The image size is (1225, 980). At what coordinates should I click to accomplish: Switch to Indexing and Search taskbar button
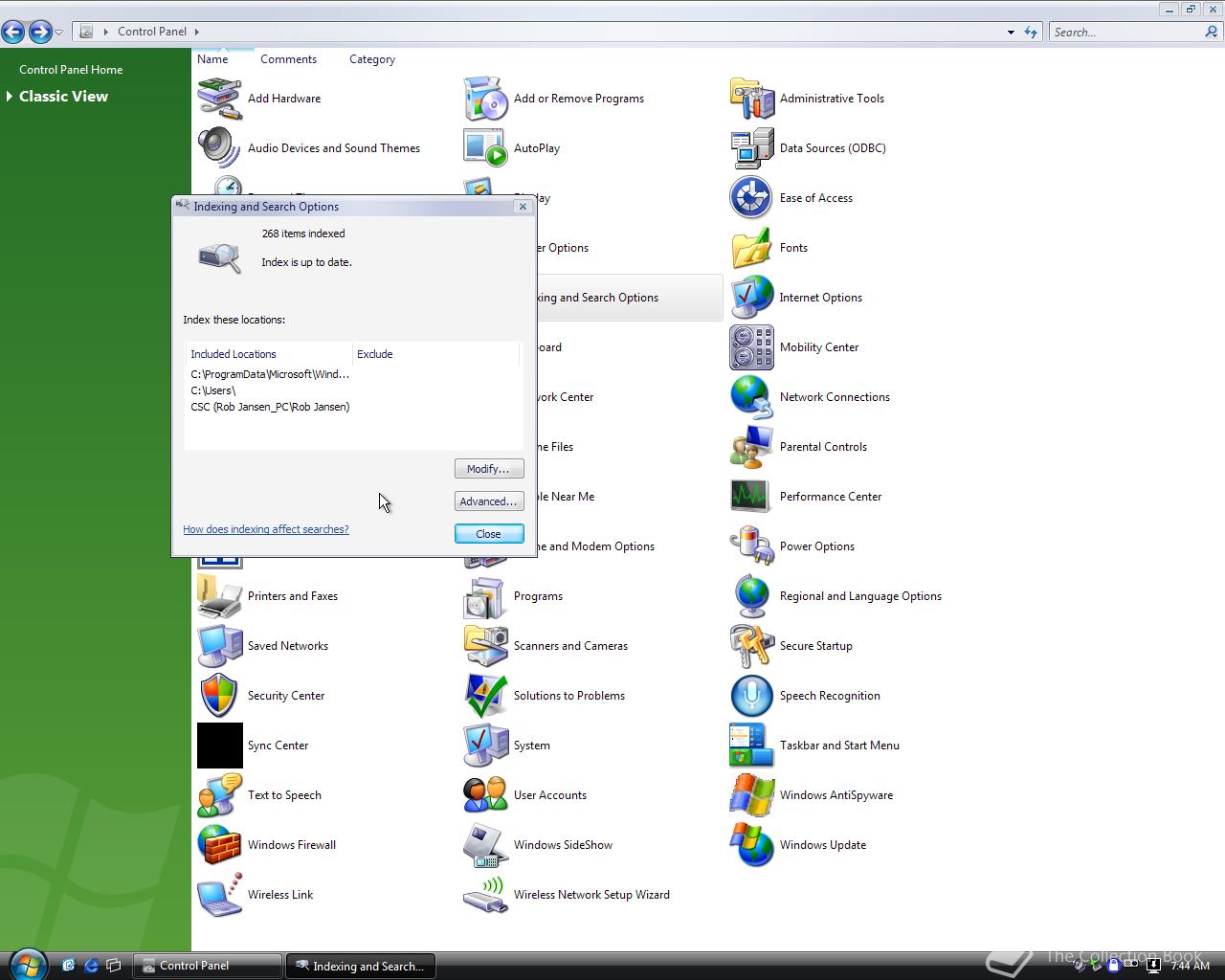coord(360,966)
